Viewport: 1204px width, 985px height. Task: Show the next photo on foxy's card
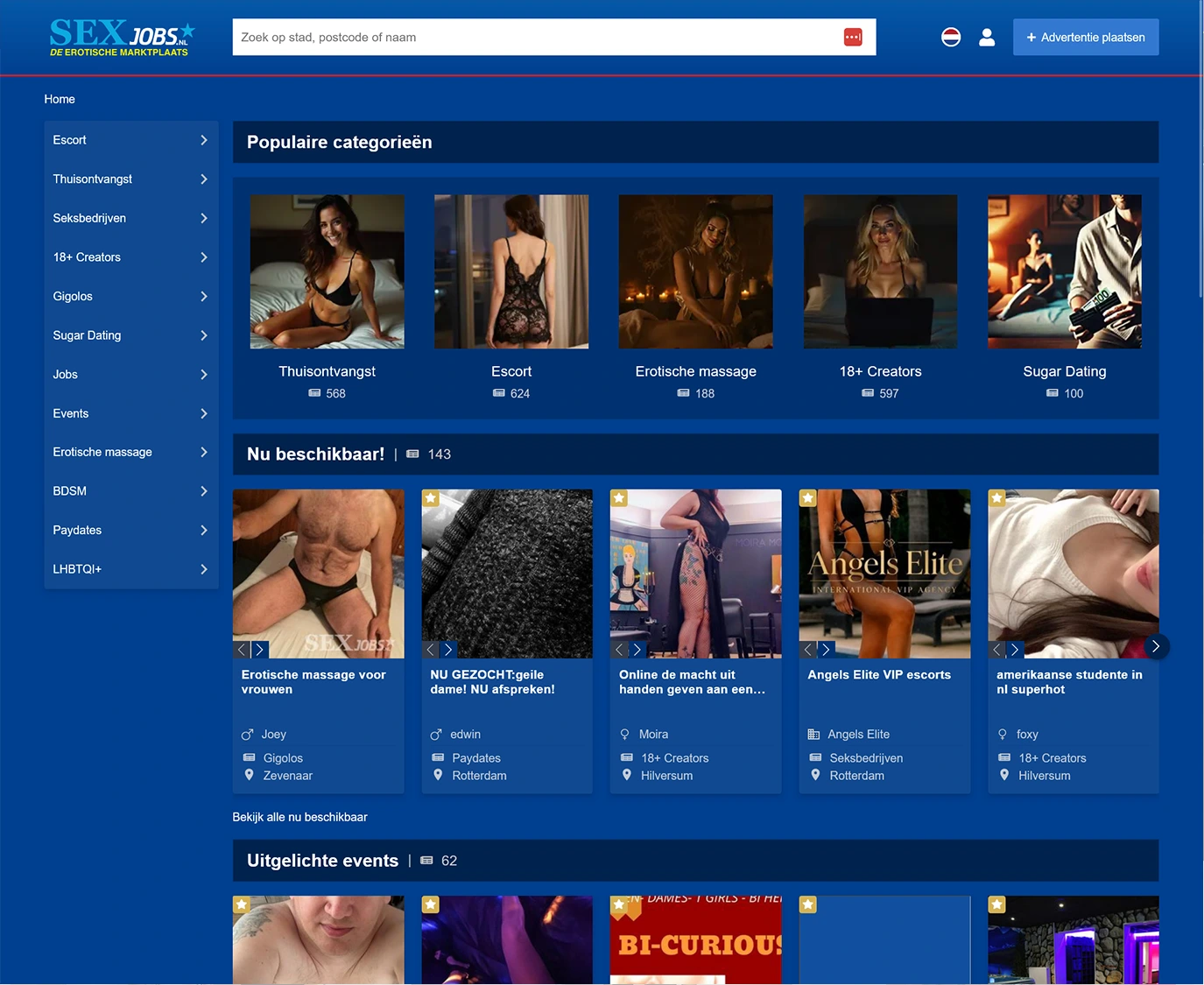(1014, 650)
